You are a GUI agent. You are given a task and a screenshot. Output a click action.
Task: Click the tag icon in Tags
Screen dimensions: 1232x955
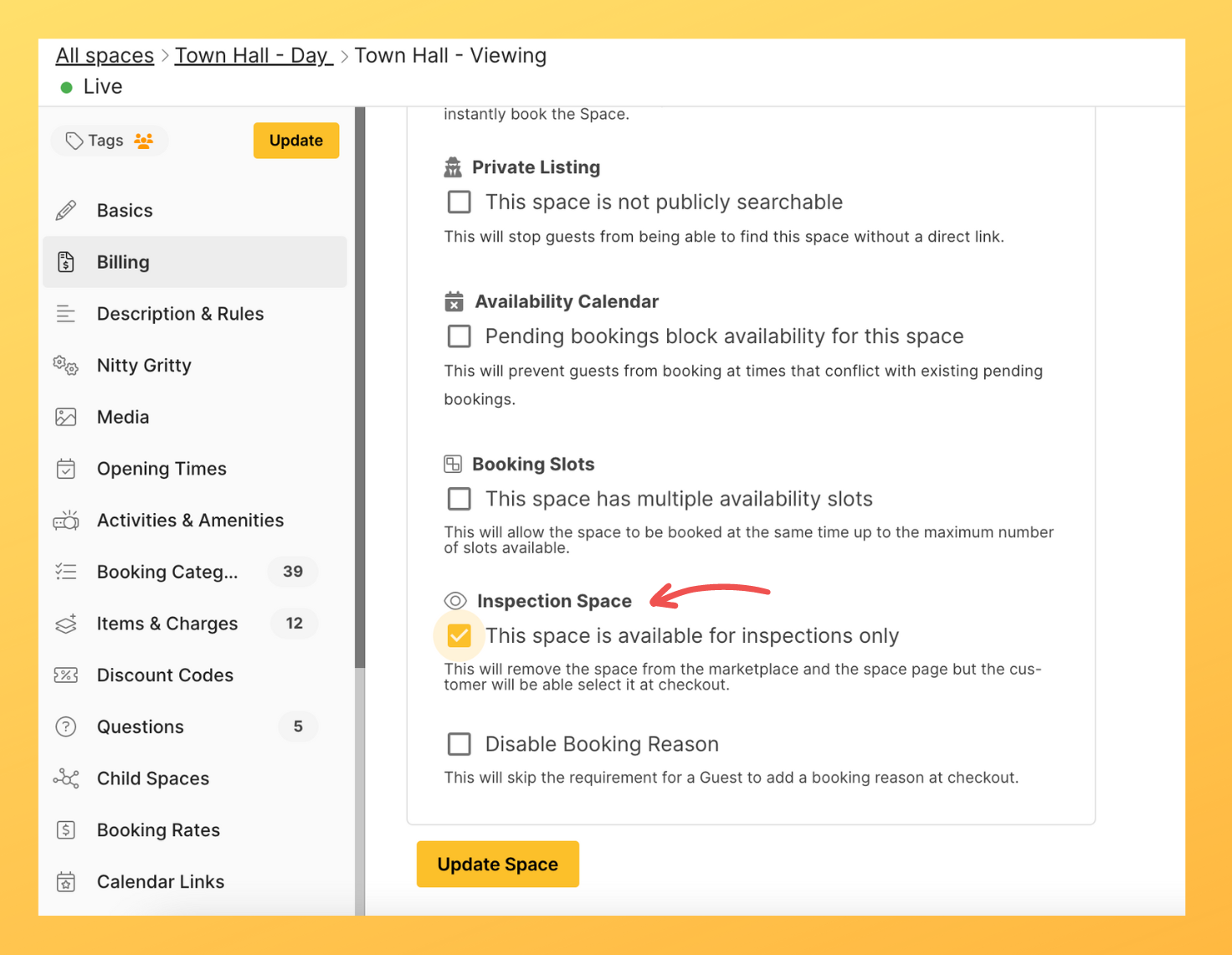tap(74, 141)
